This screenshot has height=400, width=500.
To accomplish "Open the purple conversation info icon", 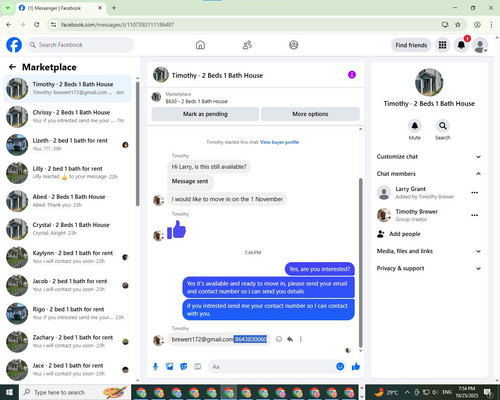I will tap(352, 75).
